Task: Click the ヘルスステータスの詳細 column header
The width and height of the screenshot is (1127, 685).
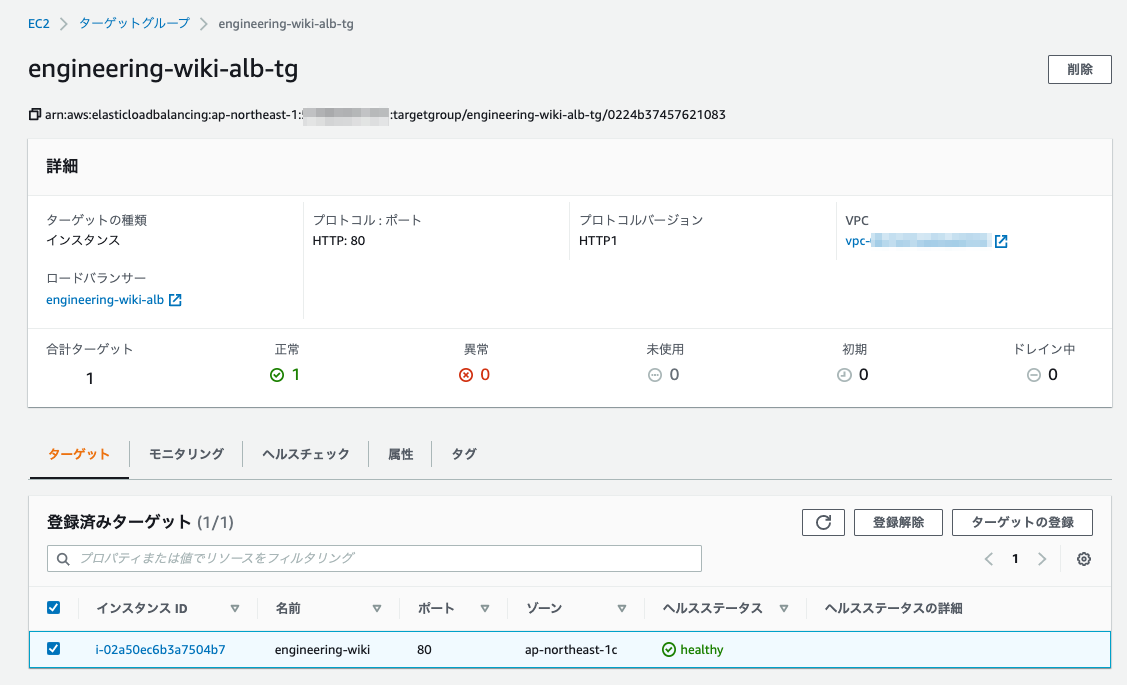Action: coord(893,608)
